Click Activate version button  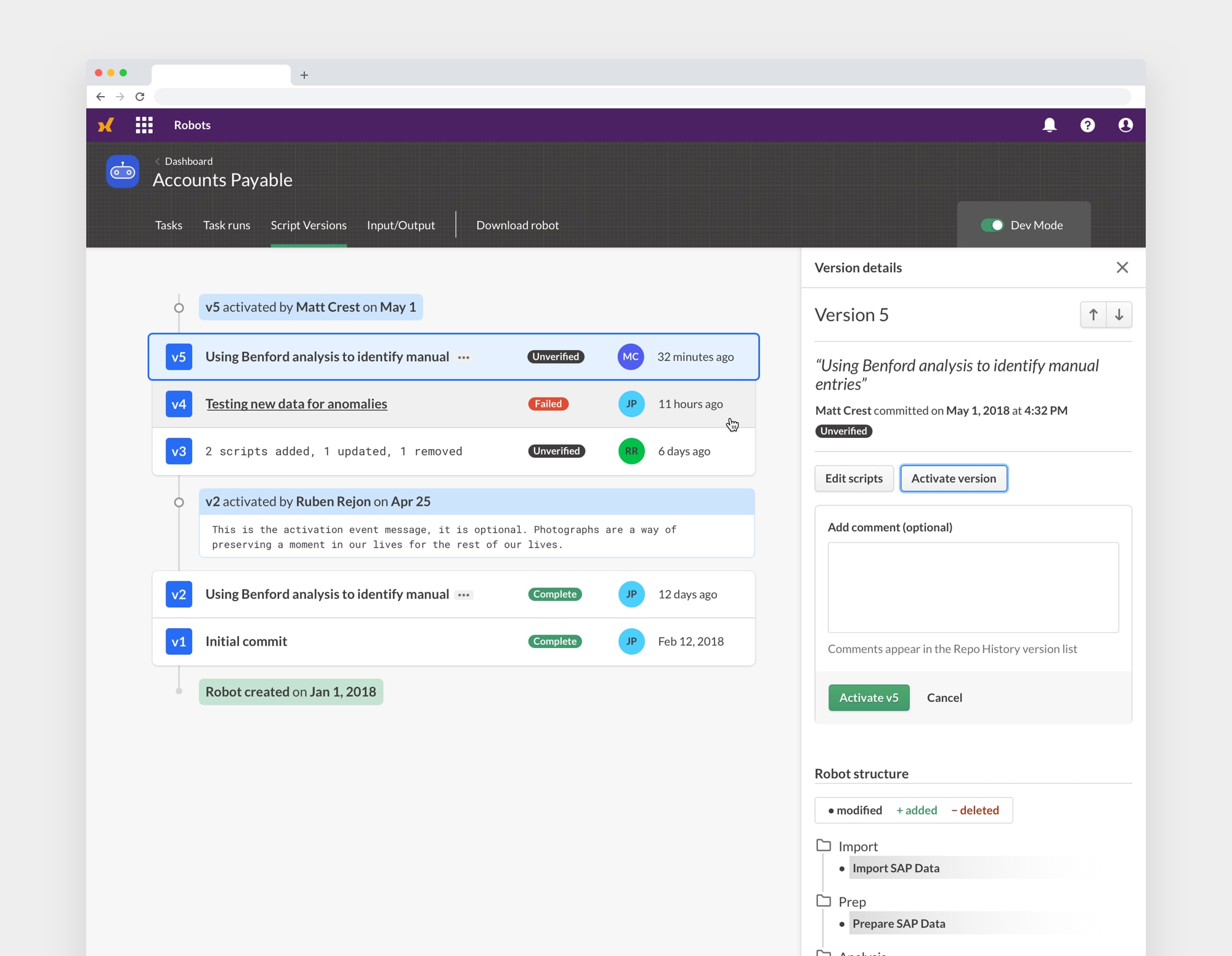point(954,479)
